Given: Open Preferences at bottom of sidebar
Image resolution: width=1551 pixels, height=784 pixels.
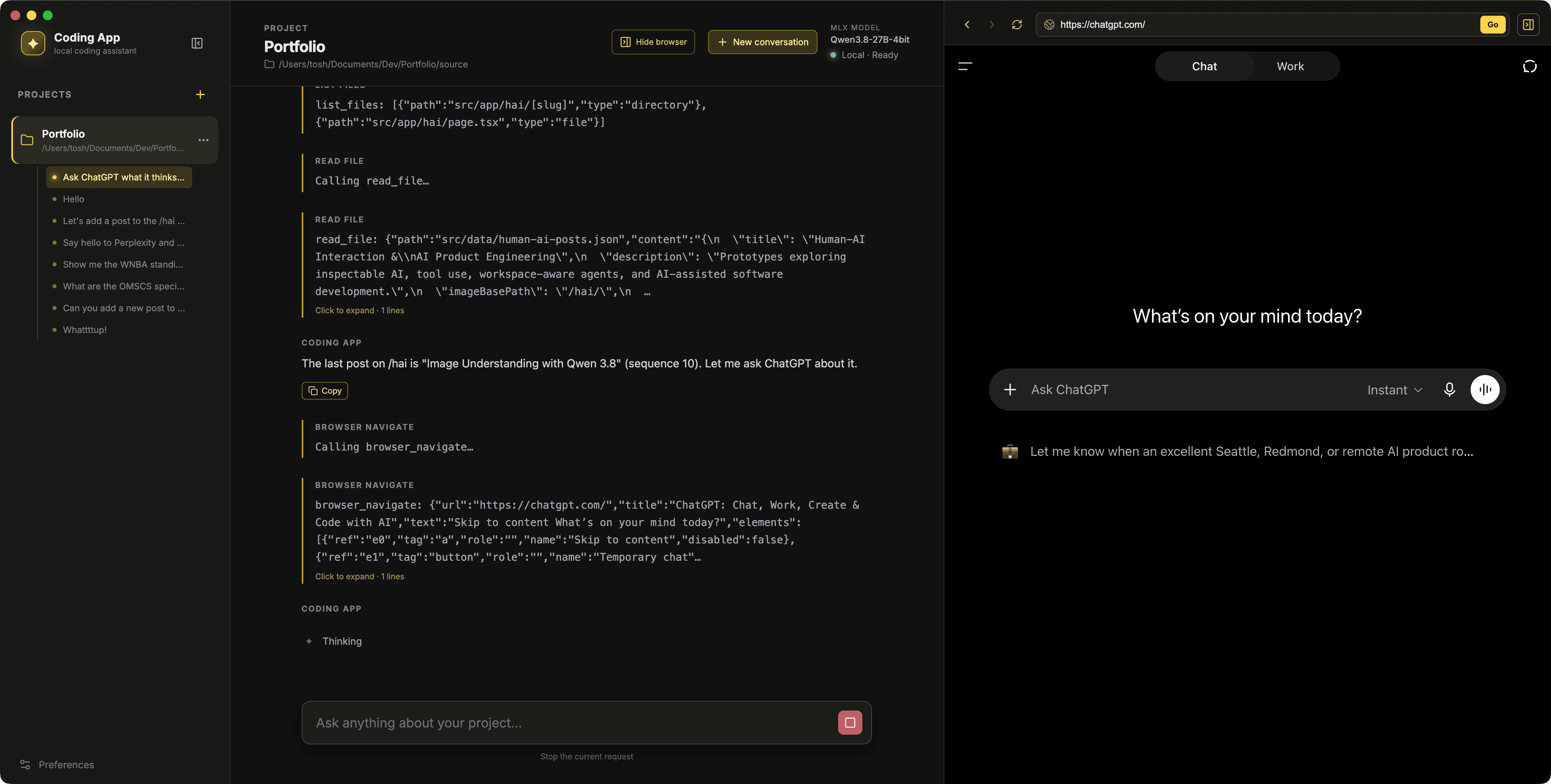Looking at the screenshot, I should coord(57,764).
